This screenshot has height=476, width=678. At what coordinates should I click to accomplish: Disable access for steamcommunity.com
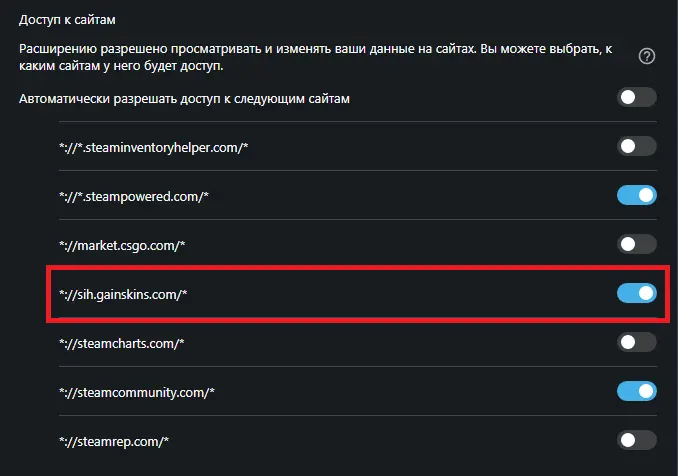coord(636,391)
